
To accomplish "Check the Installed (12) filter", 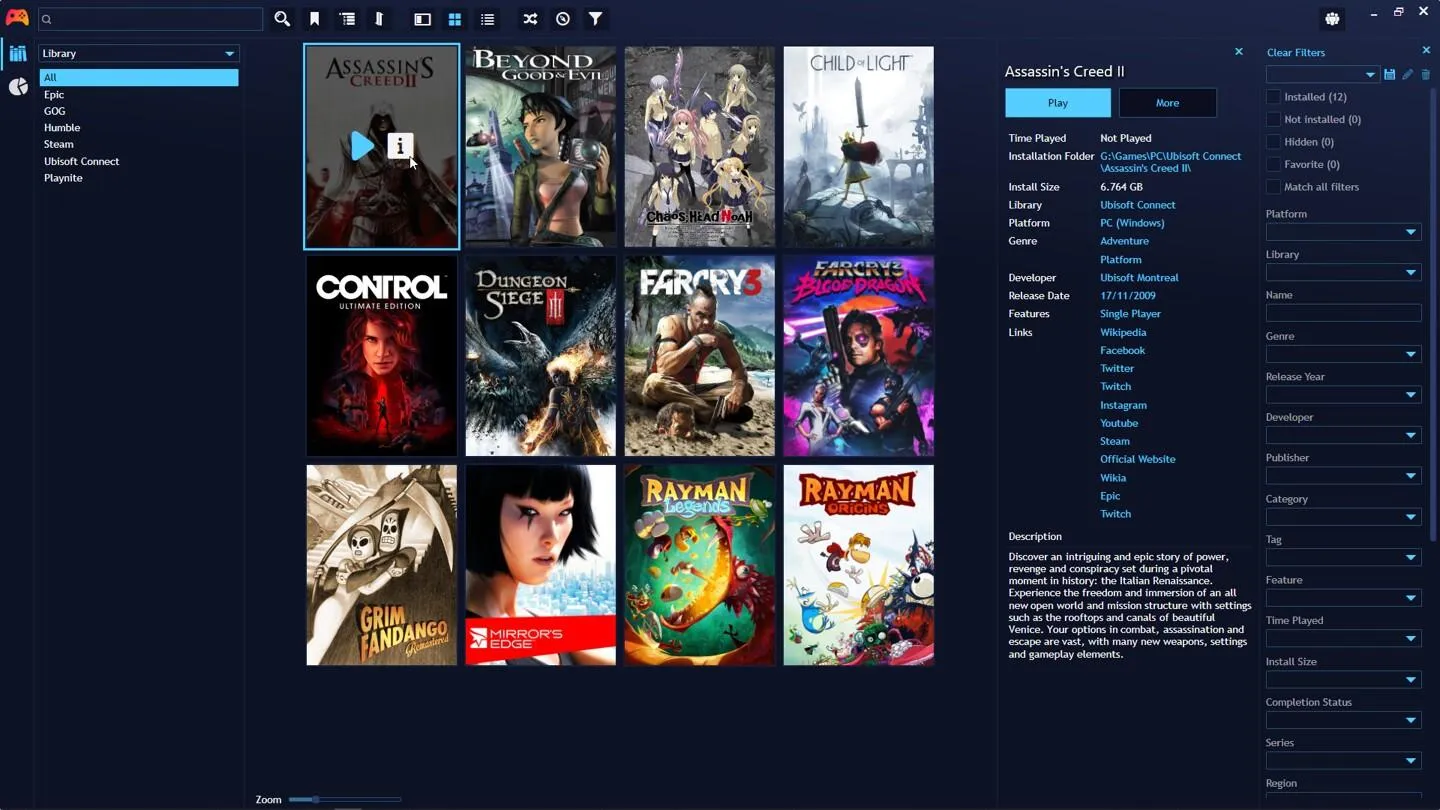I will (1273, 97).
